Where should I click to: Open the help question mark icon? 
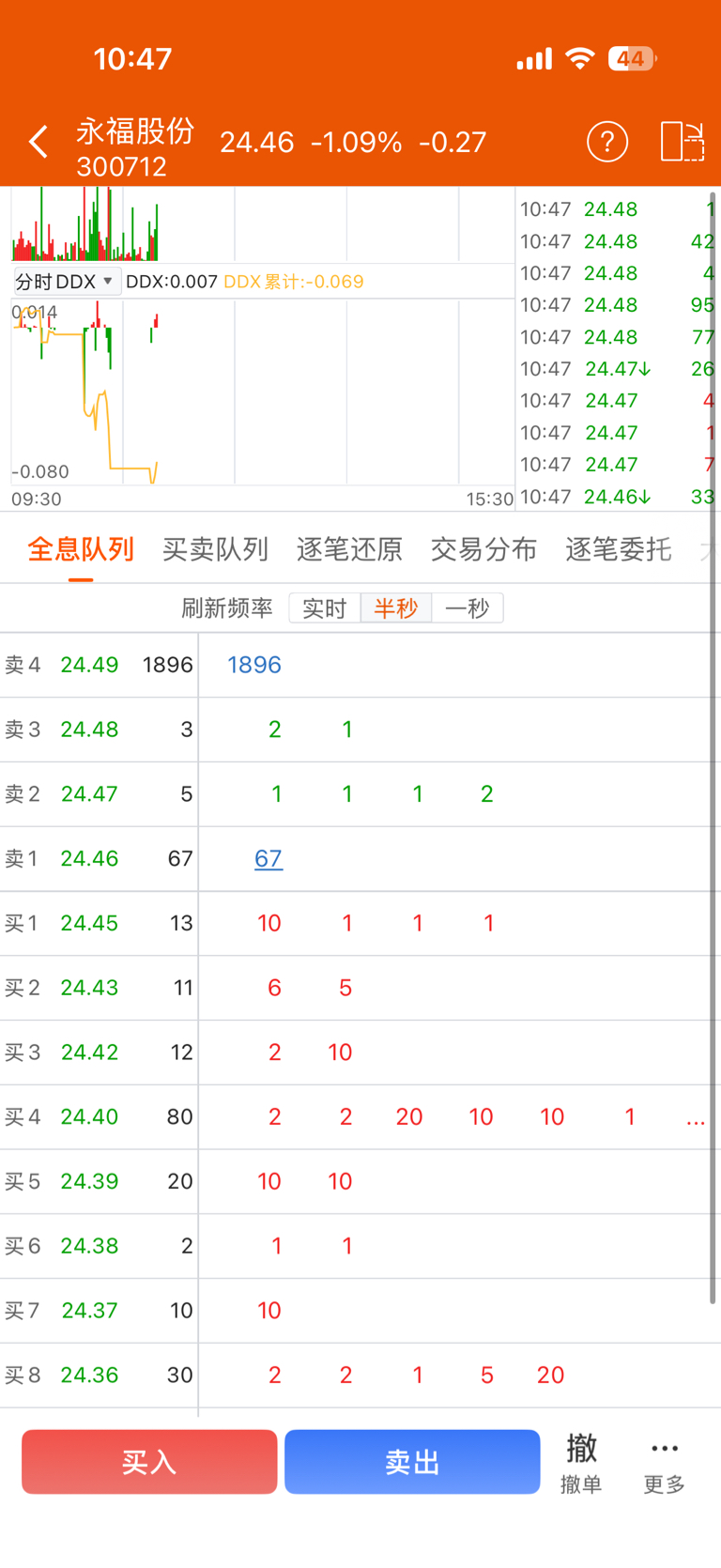click(x=607, y=142)
